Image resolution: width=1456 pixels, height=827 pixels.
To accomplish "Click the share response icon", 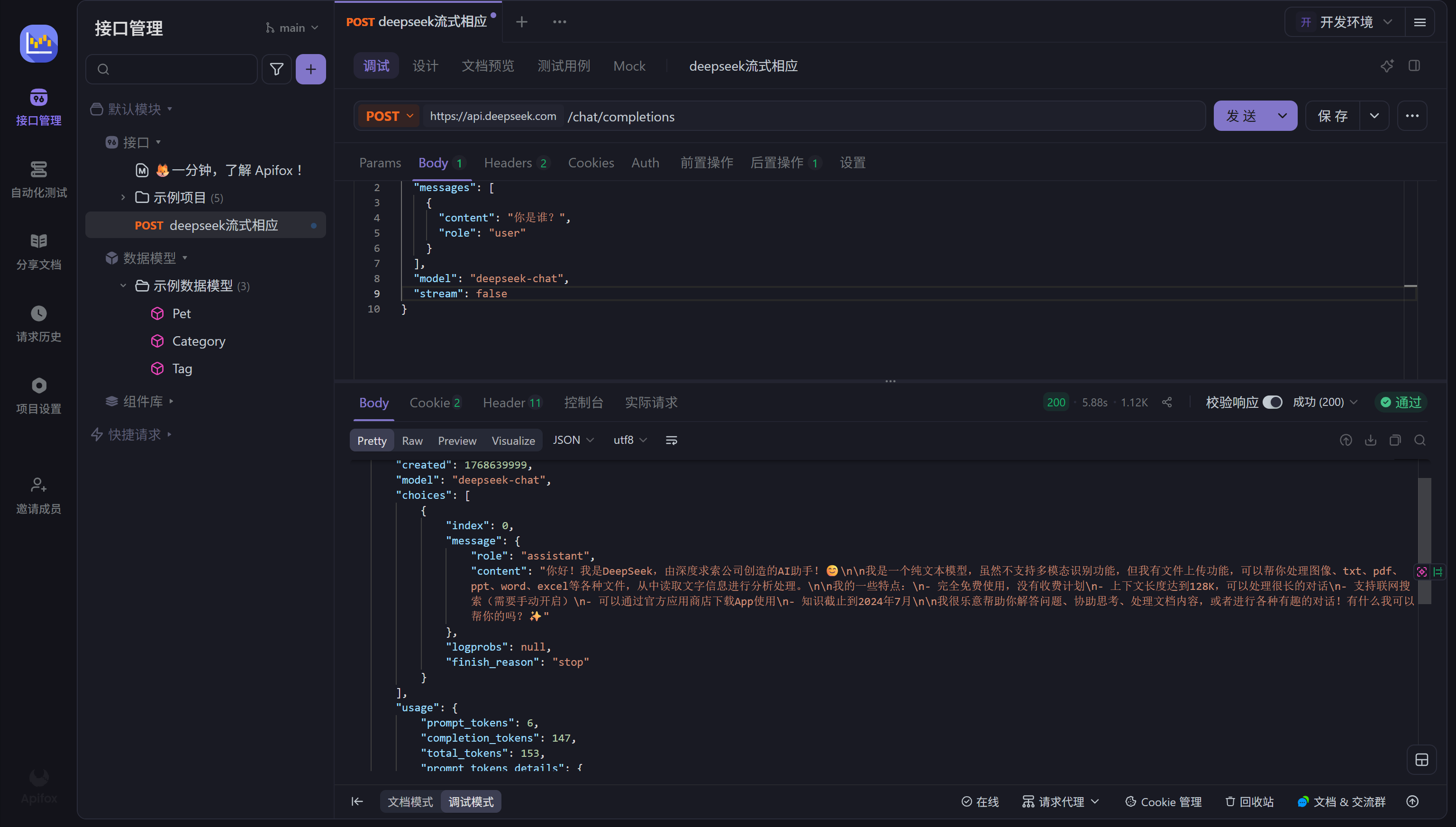I will [1167, 402].
